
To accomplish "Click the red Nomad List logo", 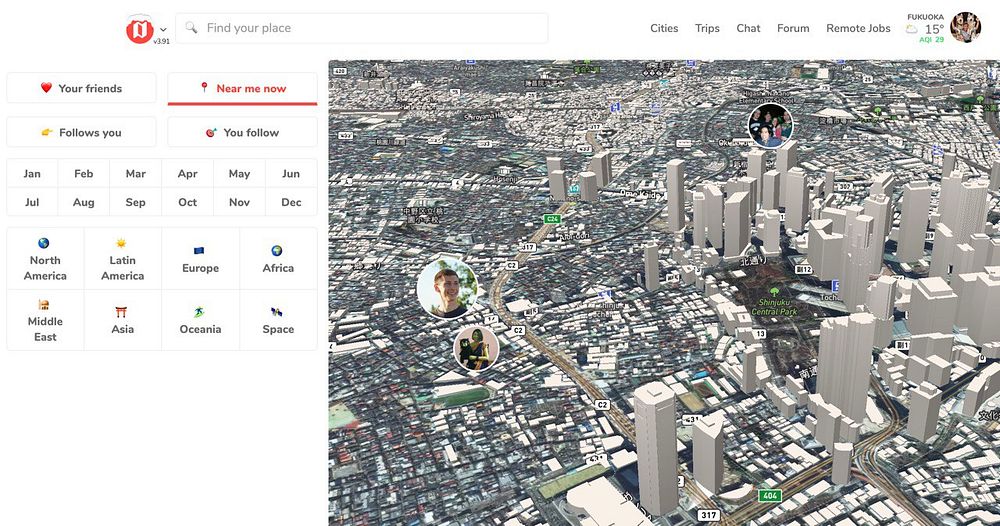I will (x=140, y=30).
